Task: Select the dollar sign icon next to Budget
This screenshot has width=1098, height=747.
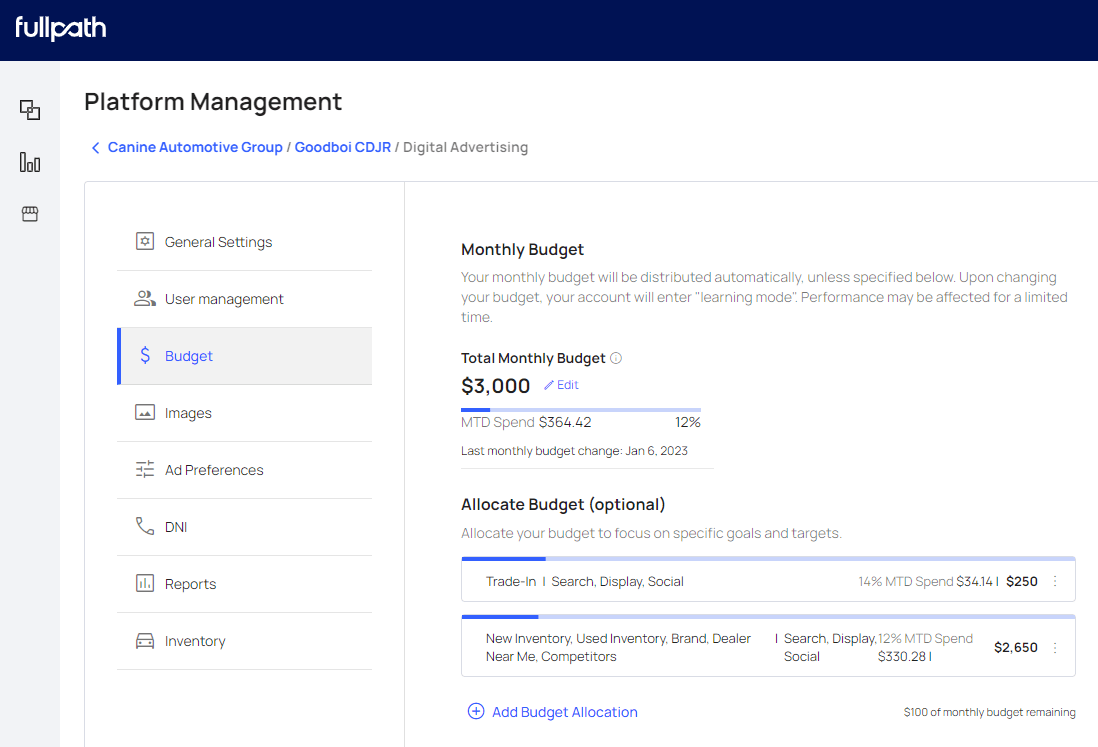Action: (146, 355)
